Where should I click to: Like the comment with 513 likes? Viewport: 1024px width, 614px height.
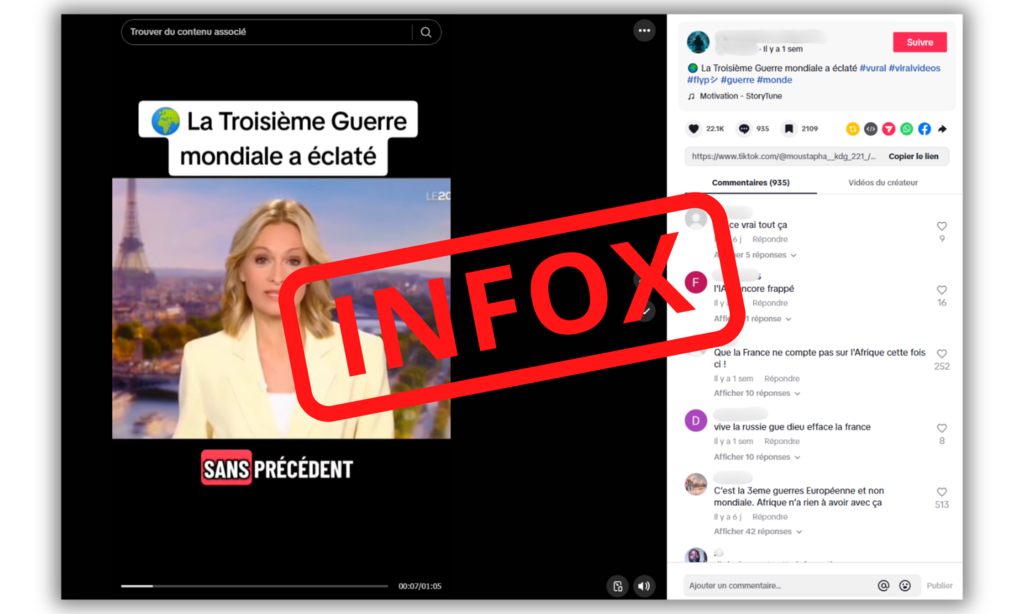[941, 493]
